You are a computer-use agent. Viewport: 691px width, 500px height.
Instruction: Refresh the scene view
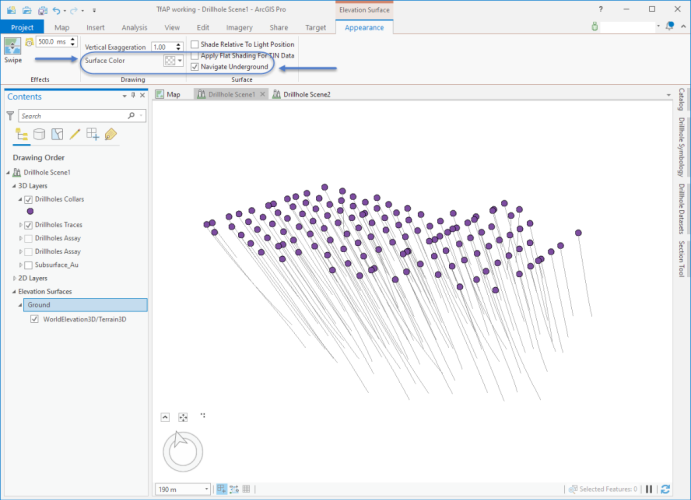coord(664,489)
